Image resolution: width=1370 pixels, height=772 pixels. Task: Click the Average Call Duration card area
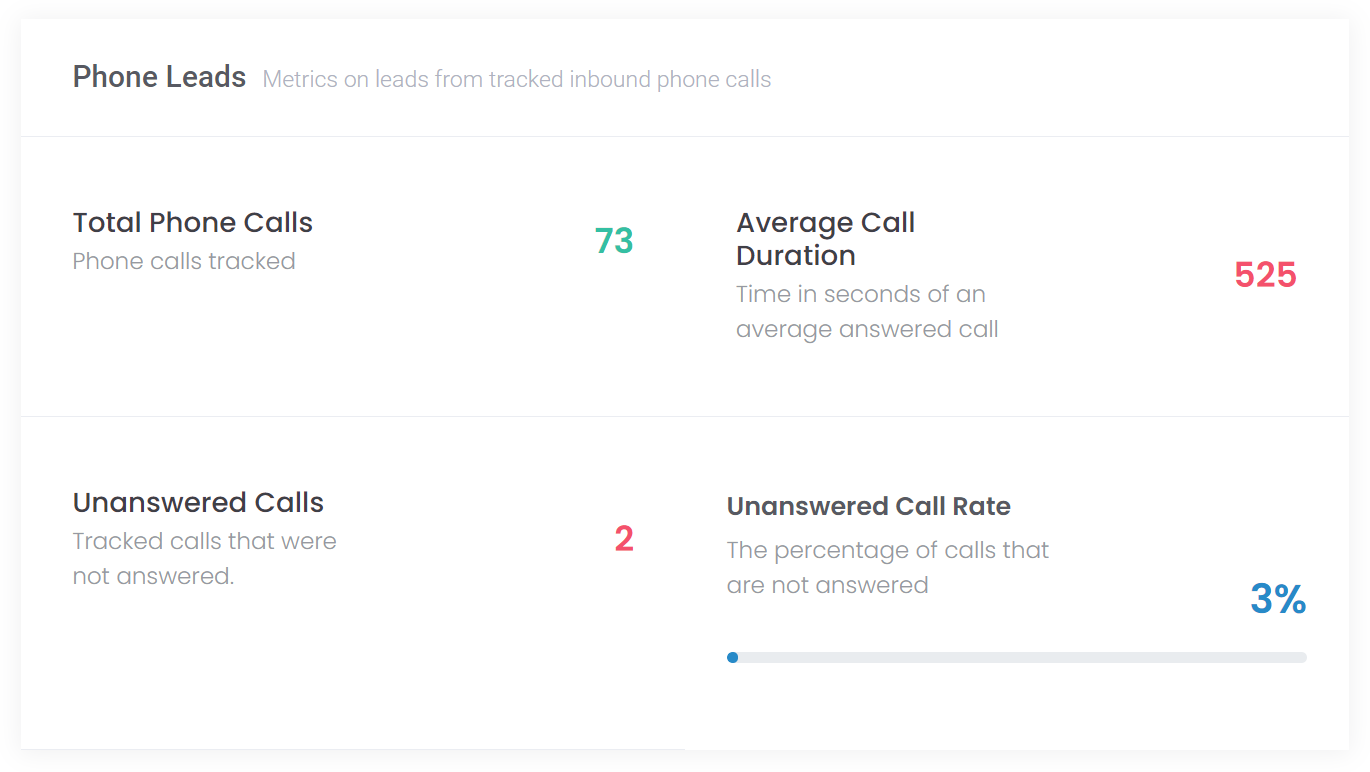tap(1017, 277)
